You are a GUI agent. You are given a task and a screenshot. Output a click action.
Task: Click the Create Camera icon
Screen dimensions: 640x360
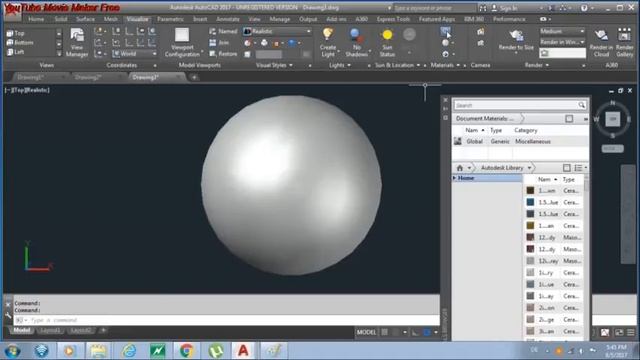tap(480, 32)
